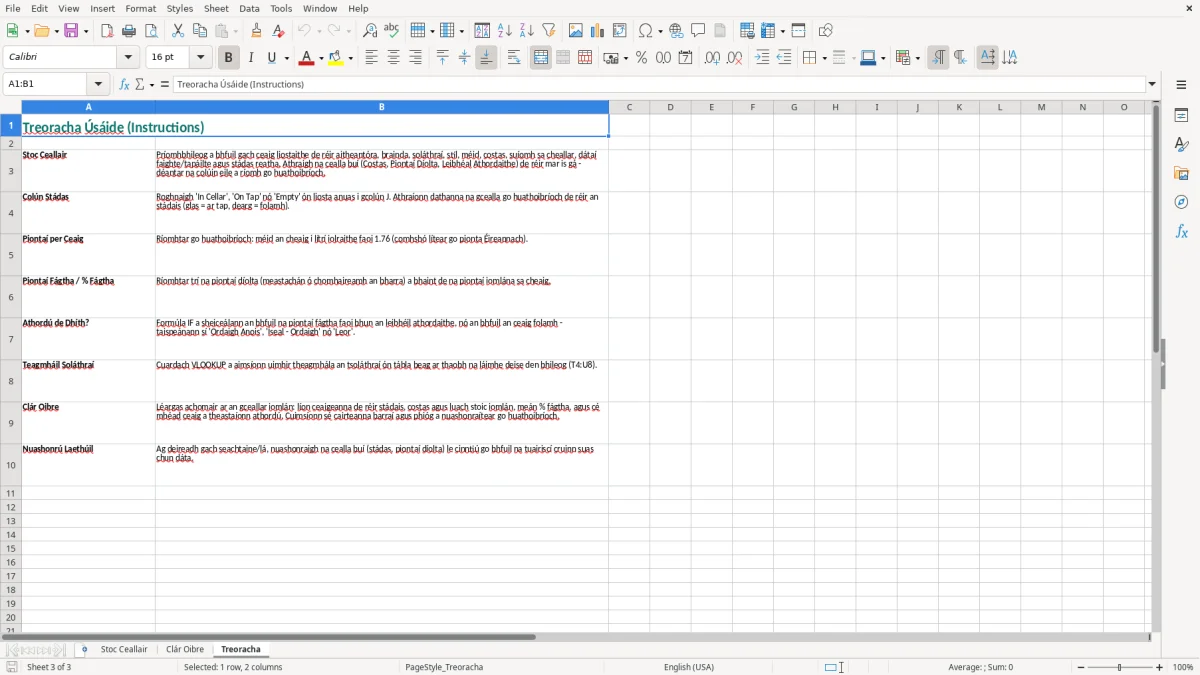Open the Data menu
Viewport: 1200px width, 675px height.
click(x=249, y=8)
